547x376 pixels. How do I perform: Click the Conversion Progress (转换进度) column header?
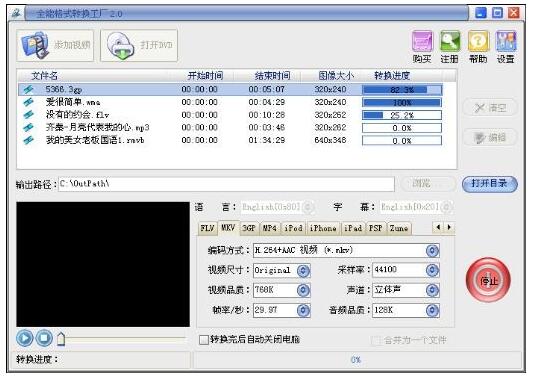[392, 76]
